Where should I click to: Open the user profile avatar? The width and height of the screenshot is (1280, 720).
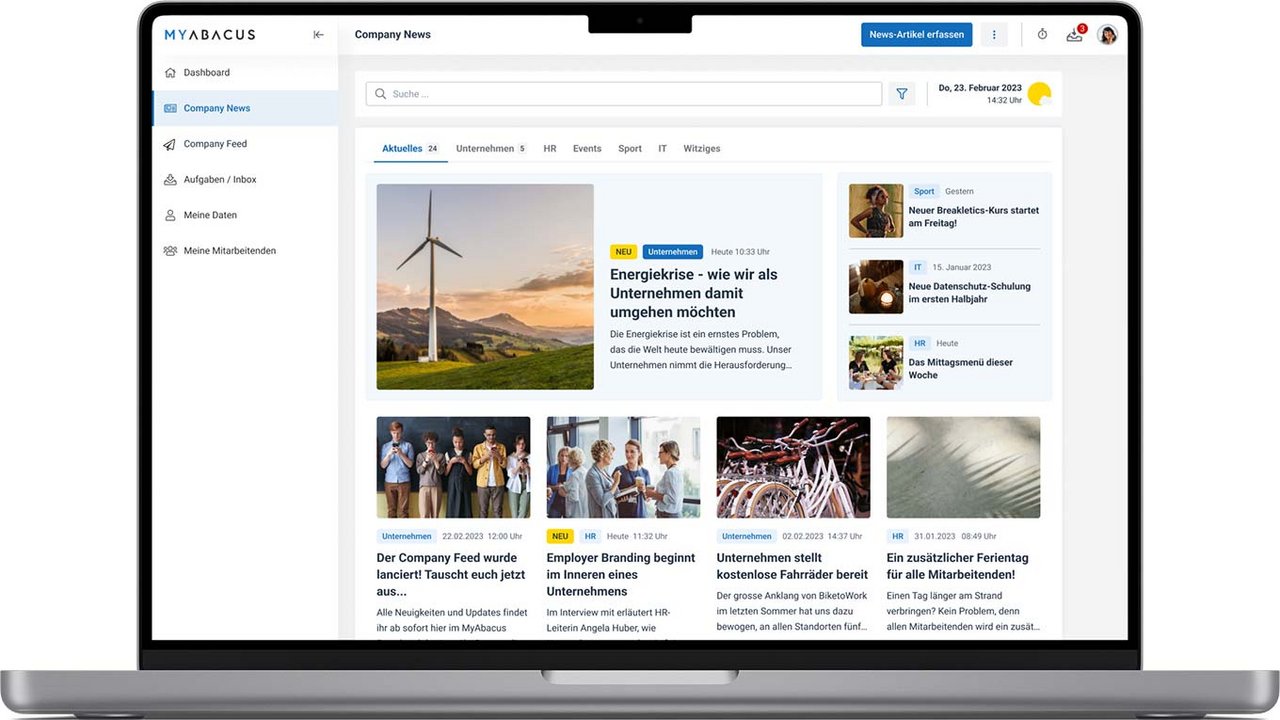click(1107, 35)
